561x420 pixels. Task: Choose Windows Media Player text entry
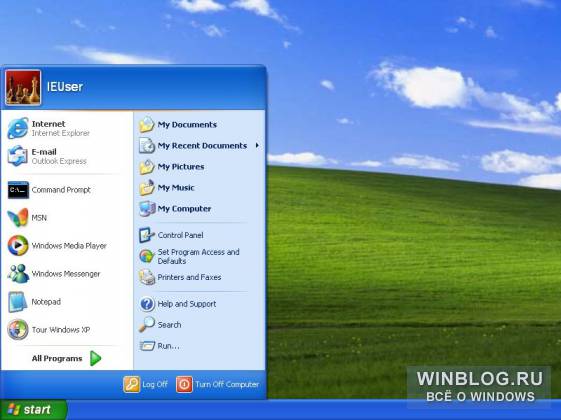(x=69, y=246)
